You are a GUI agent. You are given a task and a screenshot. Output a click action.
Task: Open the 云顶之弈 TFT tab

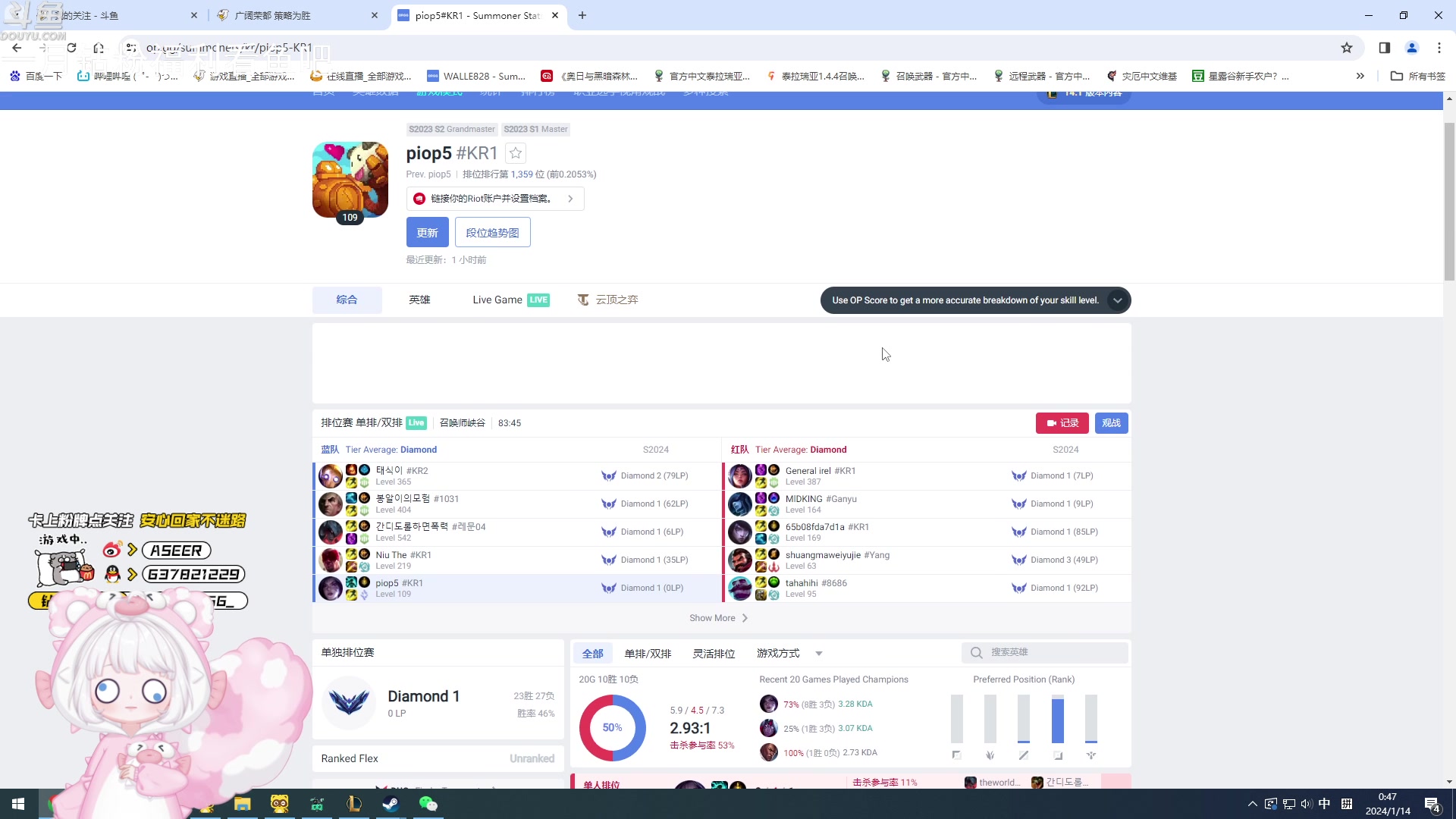[608, 300]
